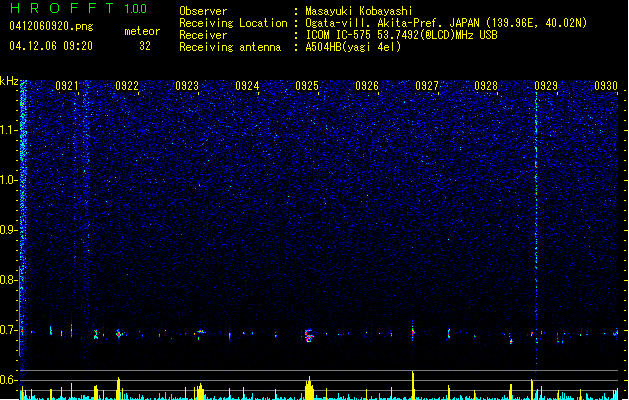This screenshot has height=400, width=629.
Task: Click the 0927 time marker
Action: (x=427, y=86)
